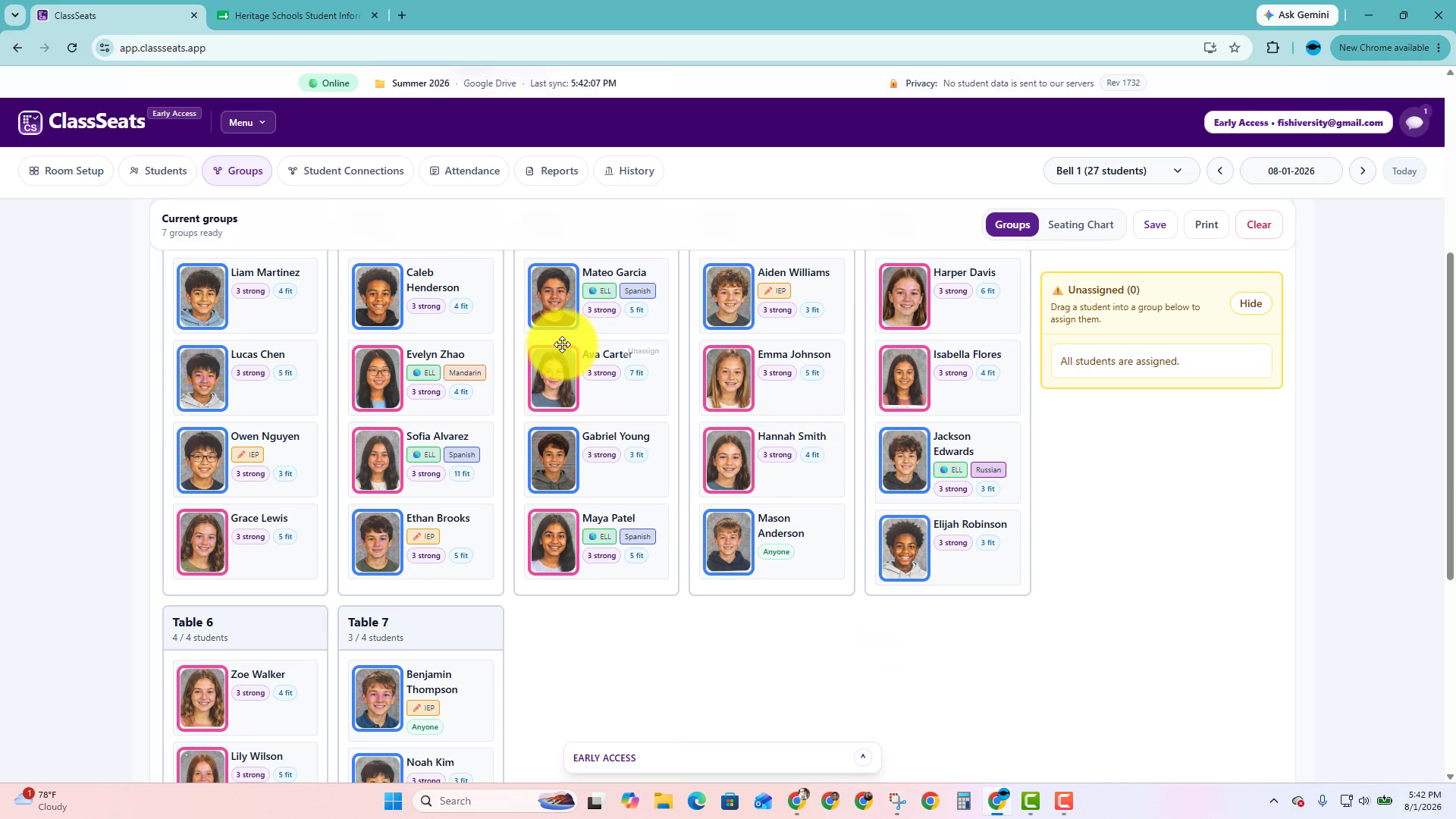Click the install app icon in address bar

point(1210,48)
